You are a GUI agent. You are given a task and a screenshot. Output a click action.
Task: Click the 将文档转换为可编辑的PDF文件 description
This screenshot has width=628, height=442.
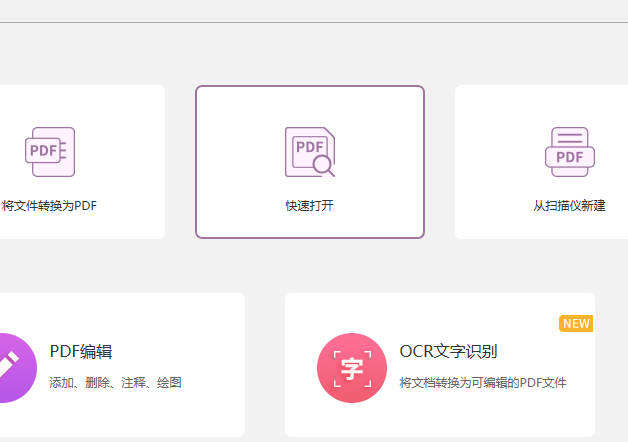click(483, 382)
